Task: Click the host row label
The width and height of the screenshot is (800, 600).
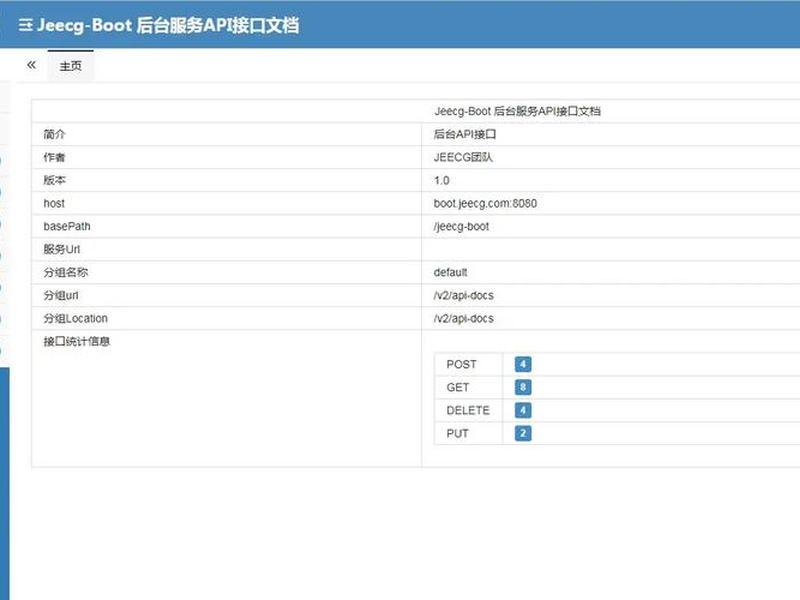Action: point(54,203)
